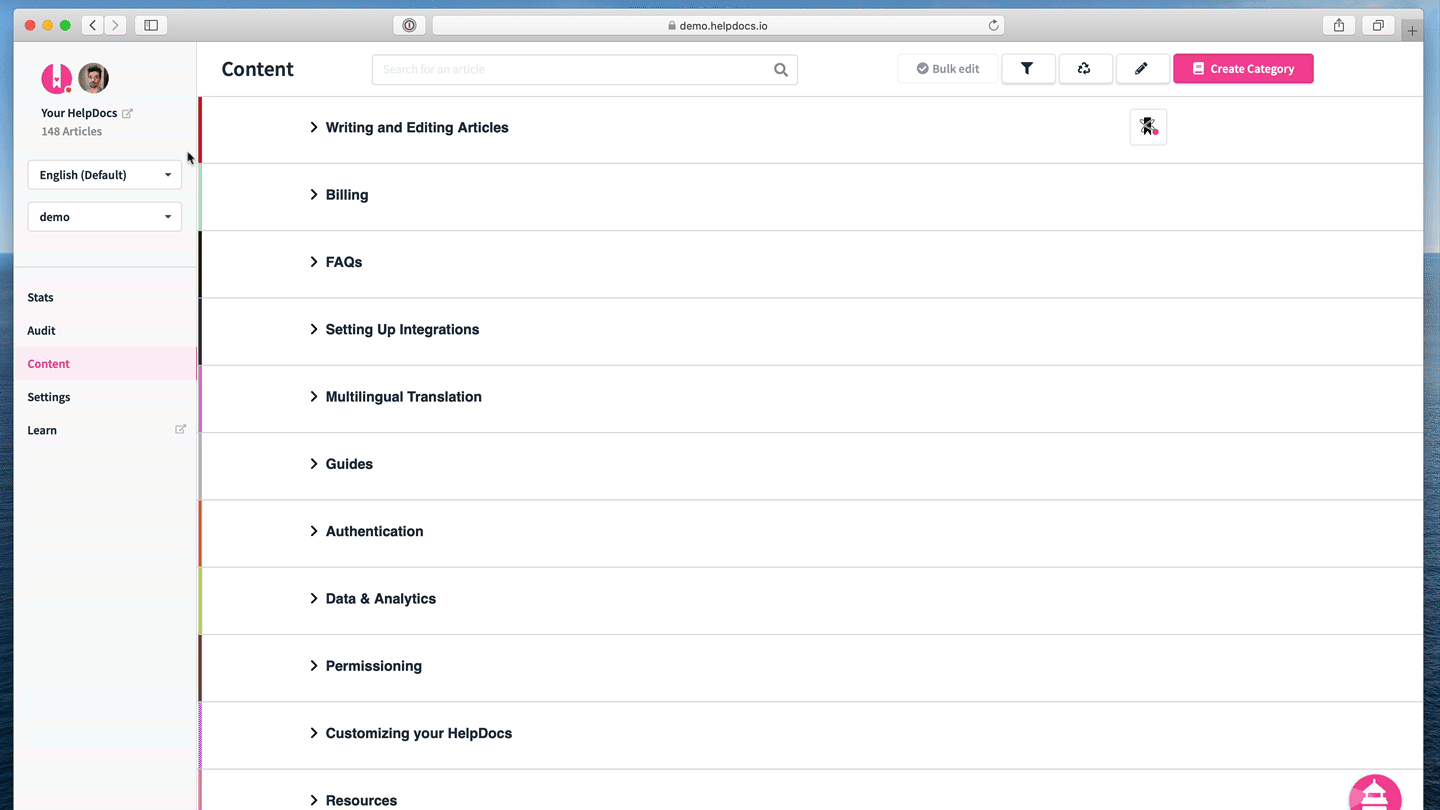The height and width of the screenshot is (810, 1440).
Task: Toggle the Safari sidebar button
Action: [151, 25]
